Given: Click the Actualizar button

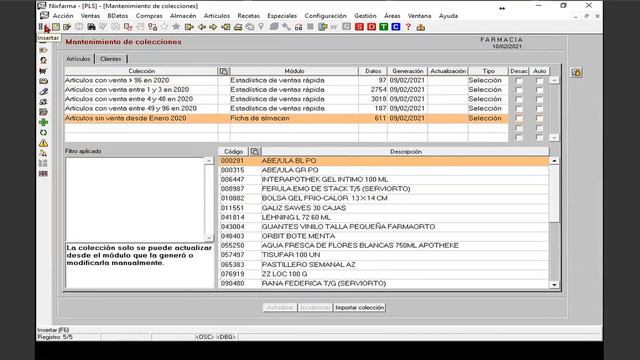Looking at the screenshot, I should tap(280, 307).
